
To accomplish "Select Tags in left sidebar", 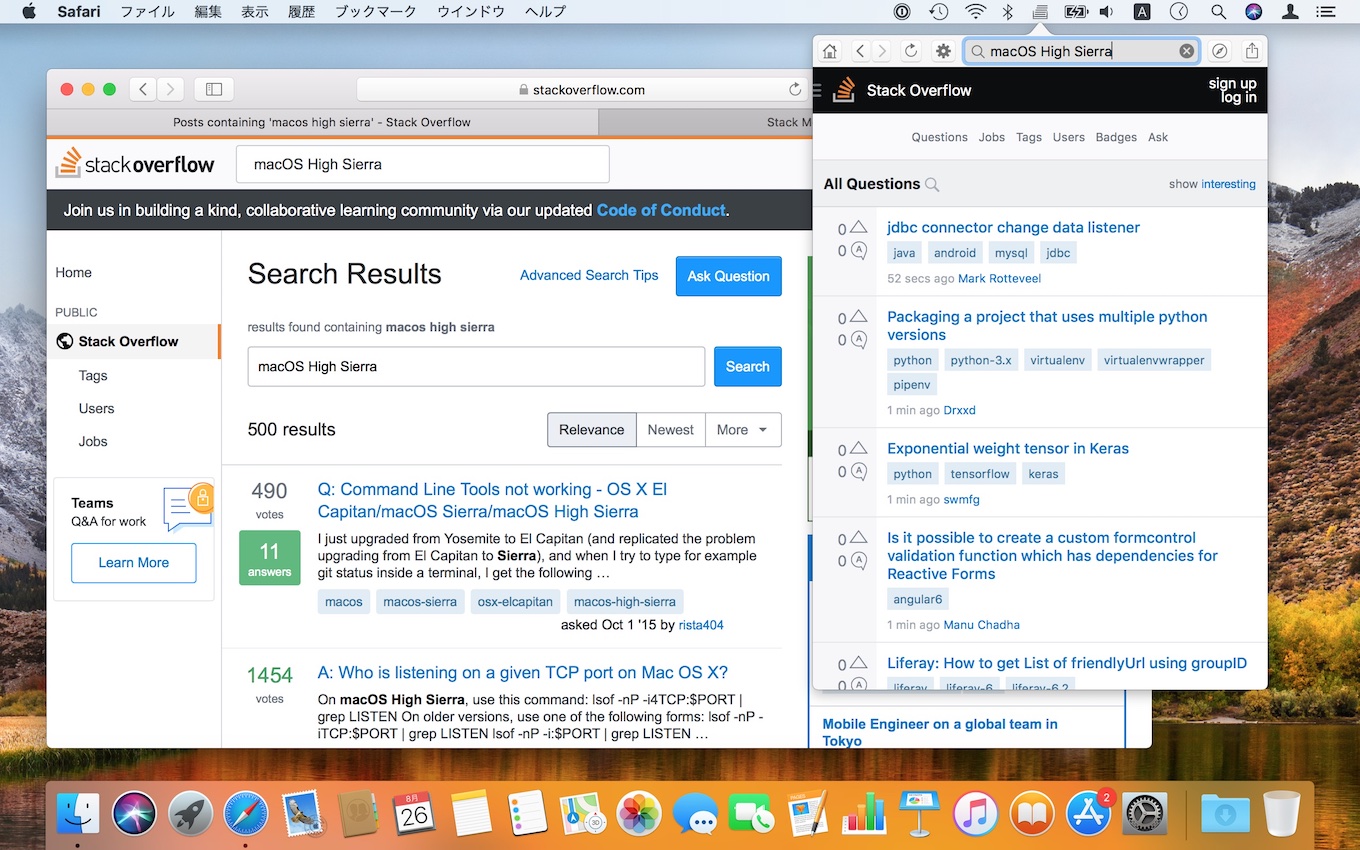I will coord(93,376).
